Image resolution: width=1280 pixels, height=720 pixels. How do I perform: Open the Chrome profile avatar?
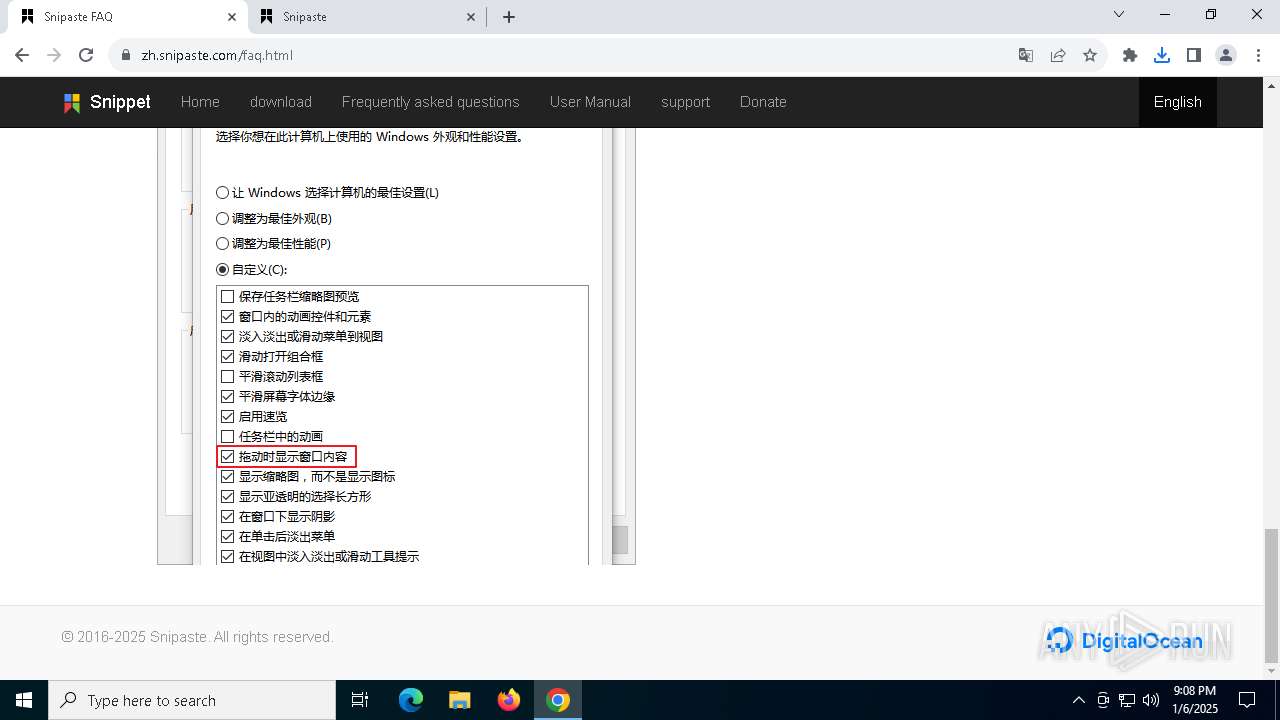1226,55
